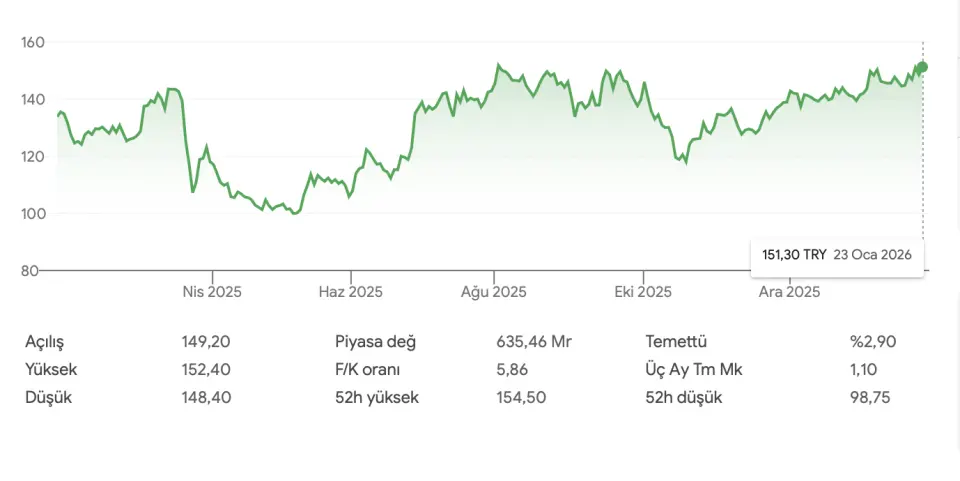Click the Piyasa değ label
Screen dimensions: 960x481
click(x=375, y=342)
